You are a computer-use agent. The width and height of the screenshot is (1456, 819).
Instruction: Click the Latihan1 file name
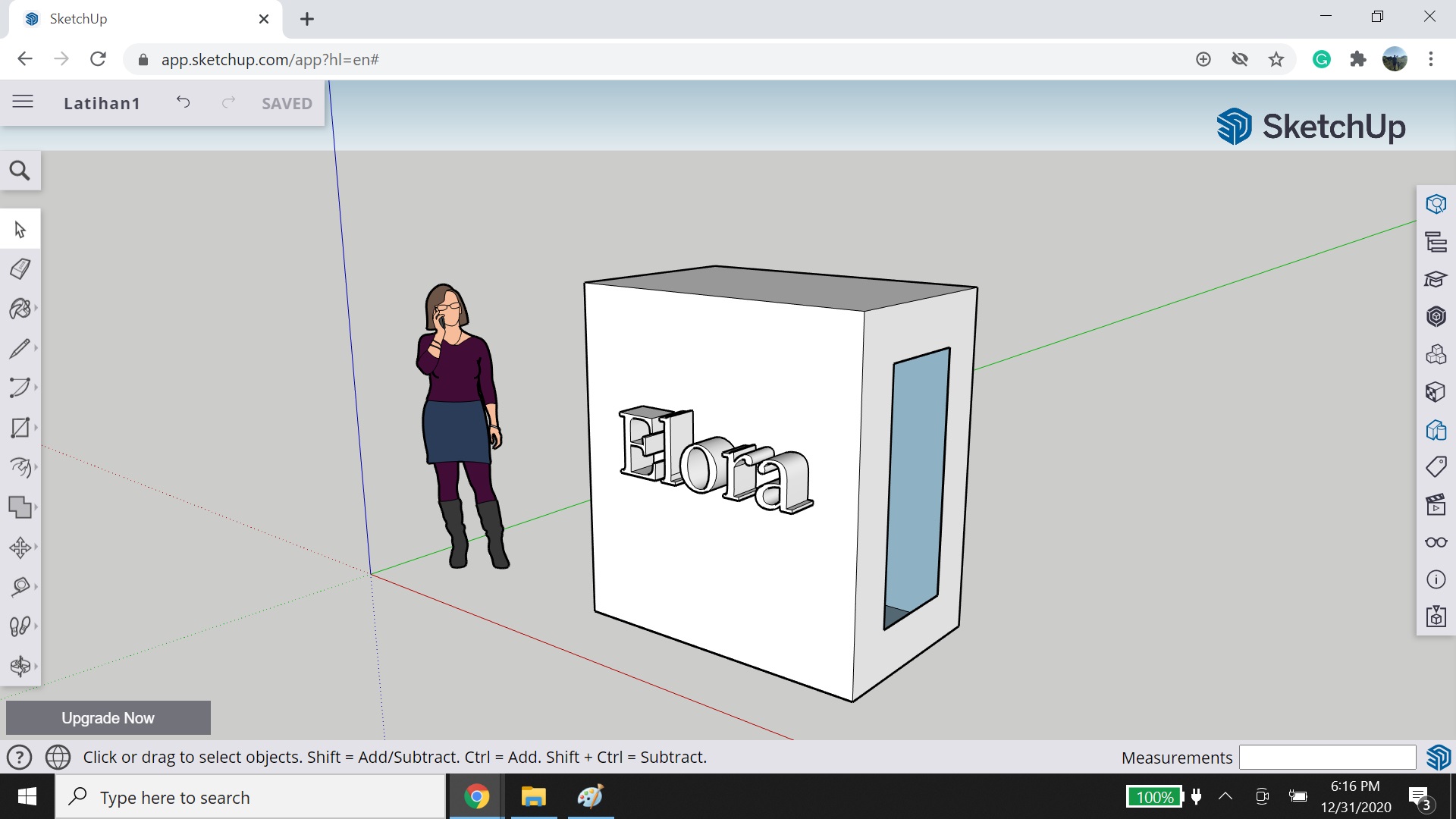[102, 103]
